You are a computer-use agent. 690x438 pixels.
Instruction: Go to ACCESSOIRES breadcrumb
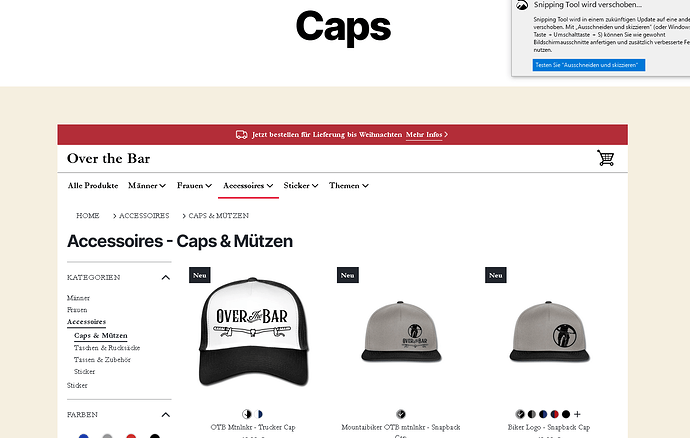click(144, 216)
